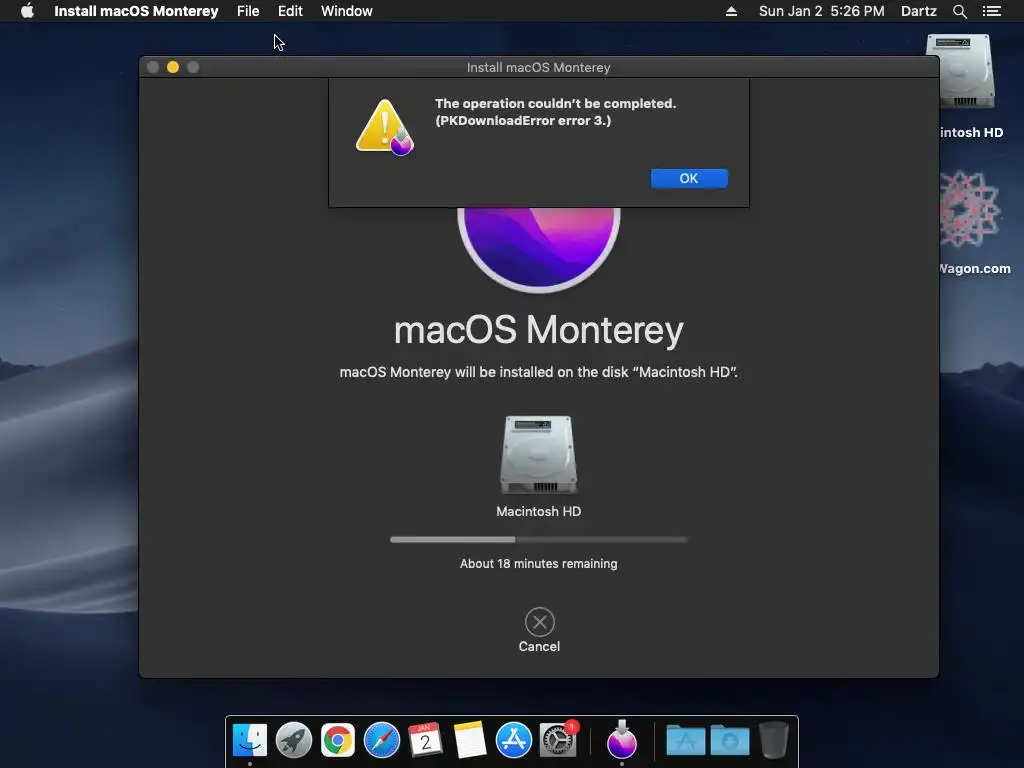
Task: Open the Install macOS Monterey app menu
Action: (136, 11)
